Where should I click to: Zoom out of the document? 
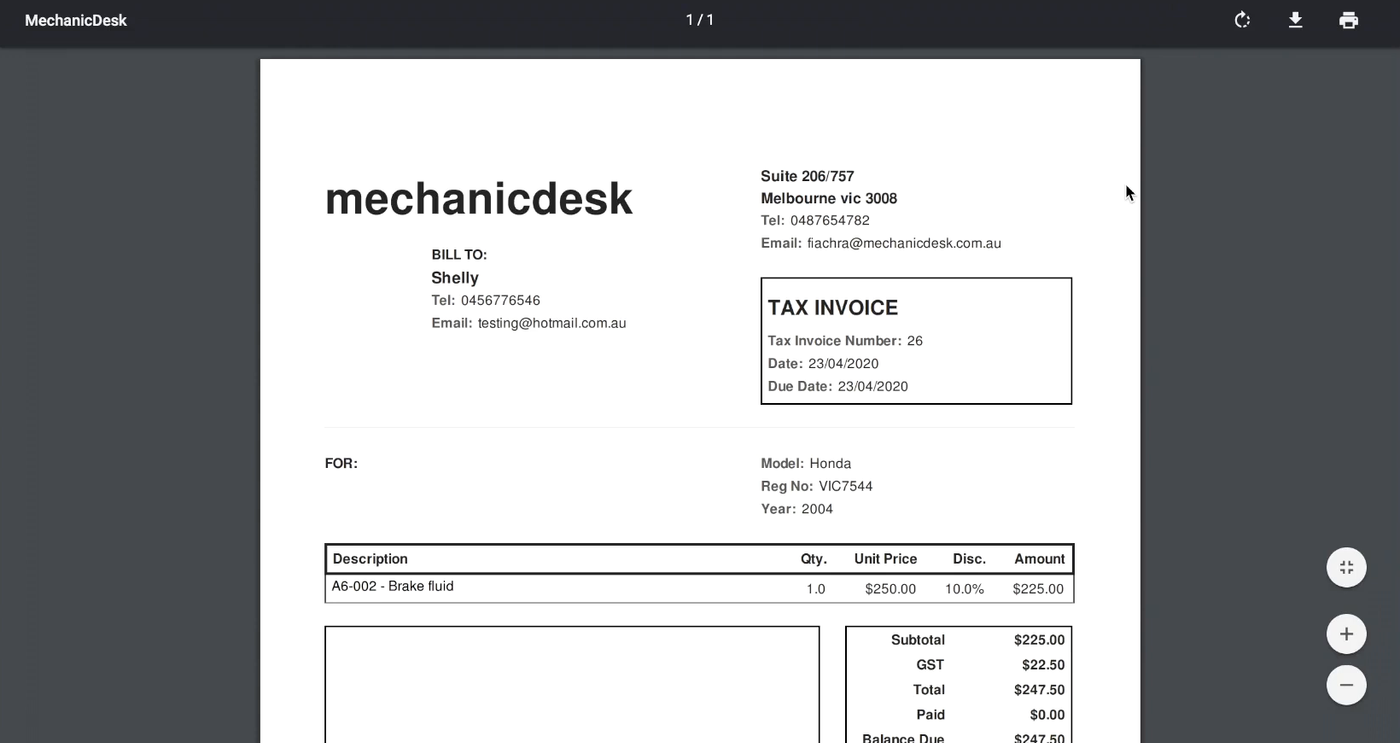point(1346,685)
